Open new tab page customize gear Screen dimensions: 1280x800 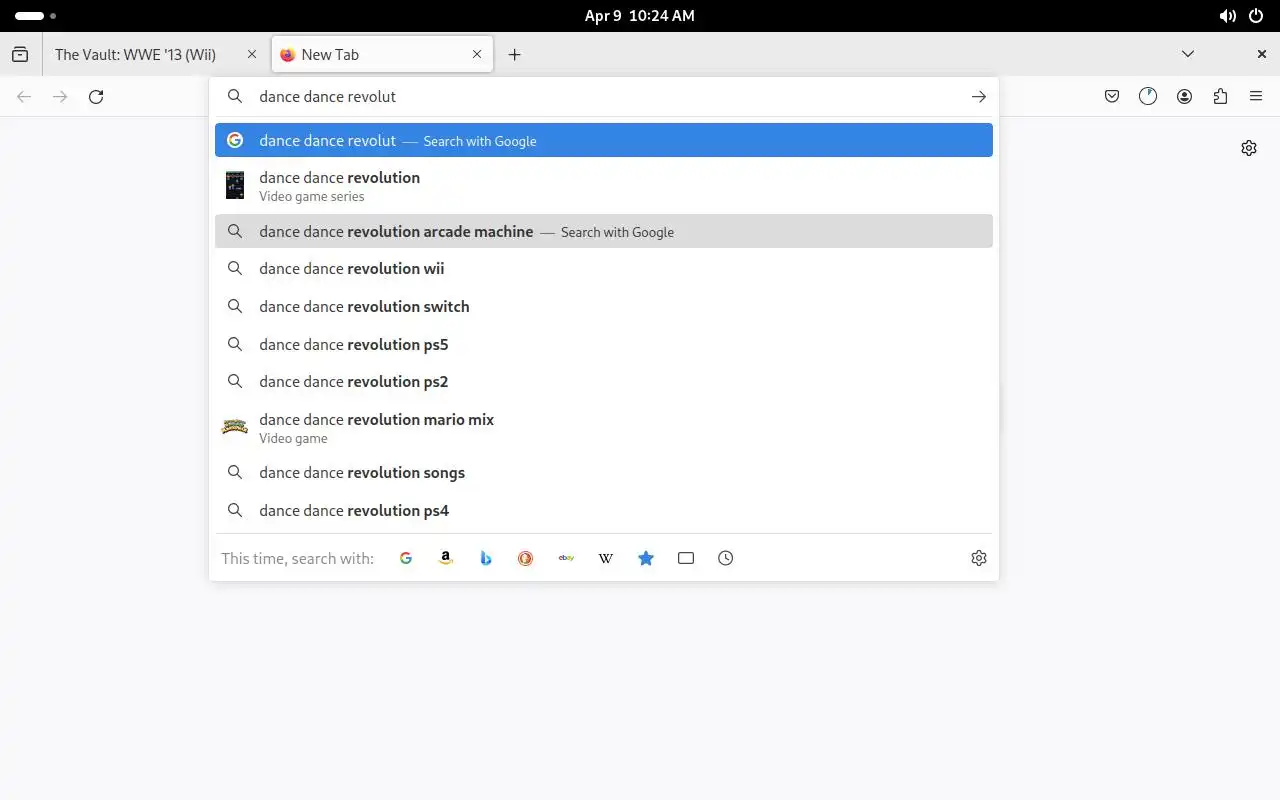(1249, 148)
